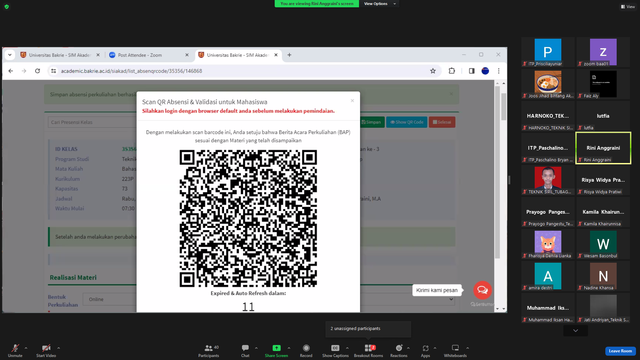Click the Cari Presensi Kelas search field
The height and width of the screenshot is (360, 640).
(x=91, y=122)
